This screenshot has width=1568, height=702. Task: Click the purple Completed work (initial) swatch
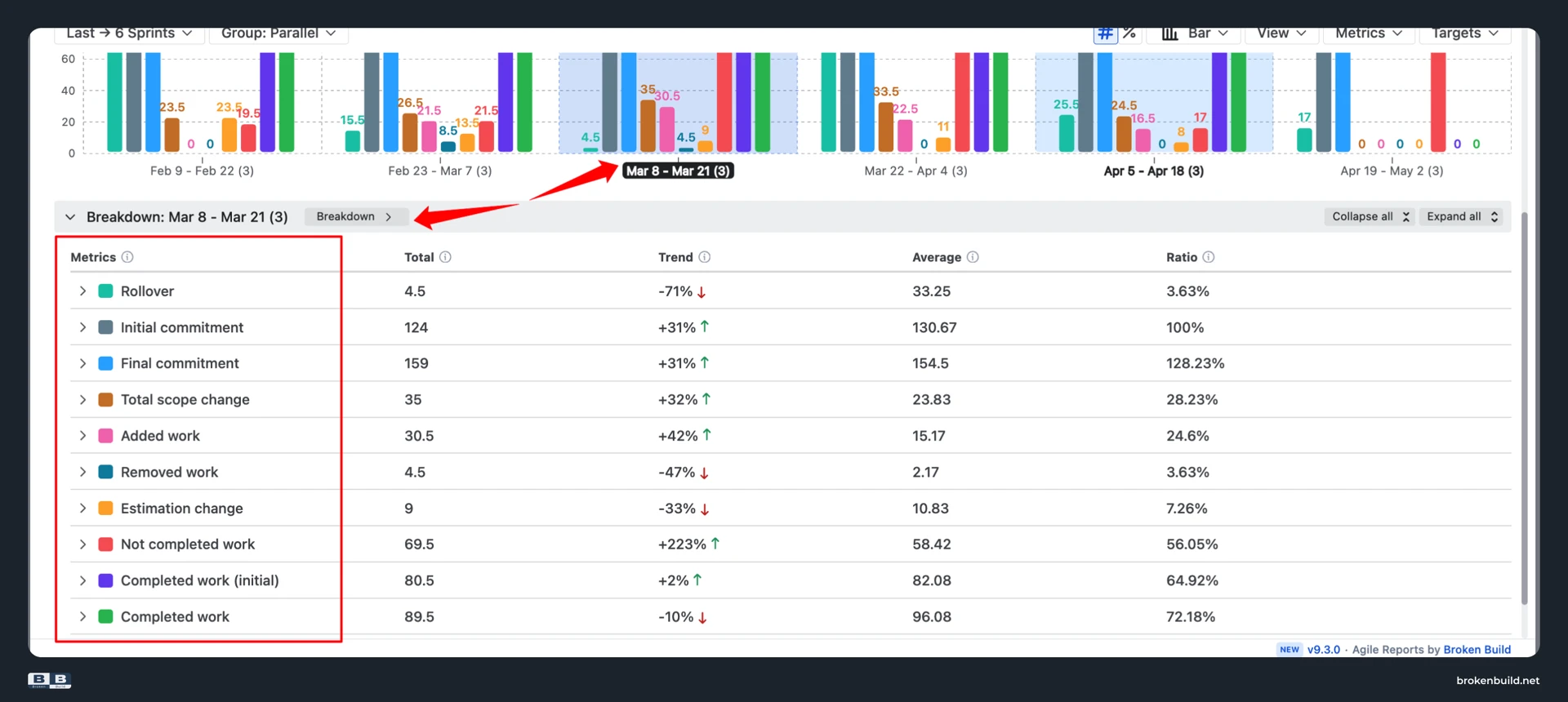[105, 580]
